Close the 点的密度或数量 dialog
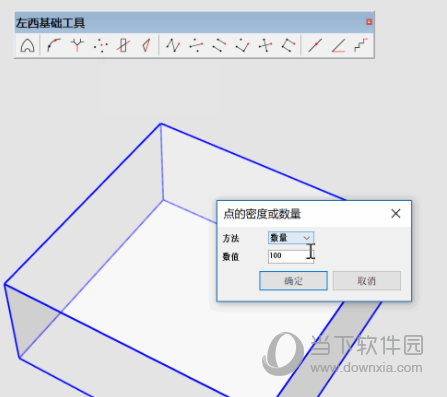The image size is (447, 397). pos(396,214)
